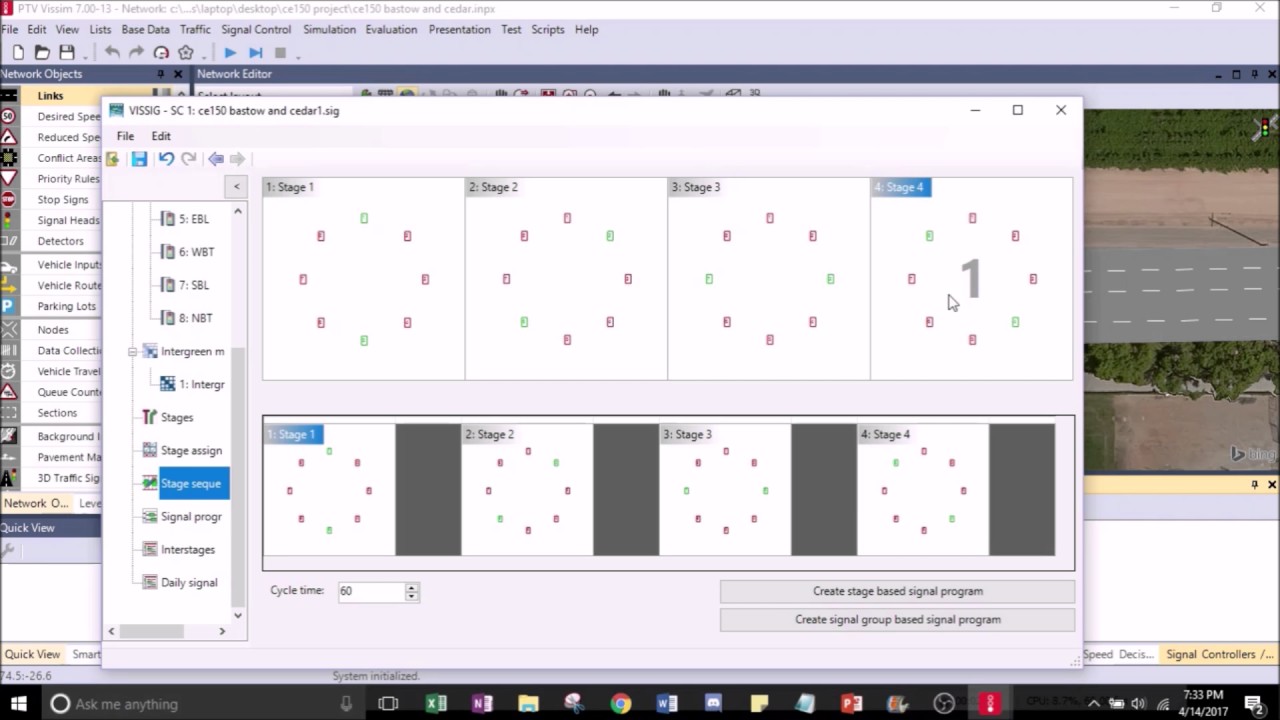Open the Signal Control menu in Vissim
Viewport: 1280px width, 720px height.
pyautogui.click(x=256, y=29)
